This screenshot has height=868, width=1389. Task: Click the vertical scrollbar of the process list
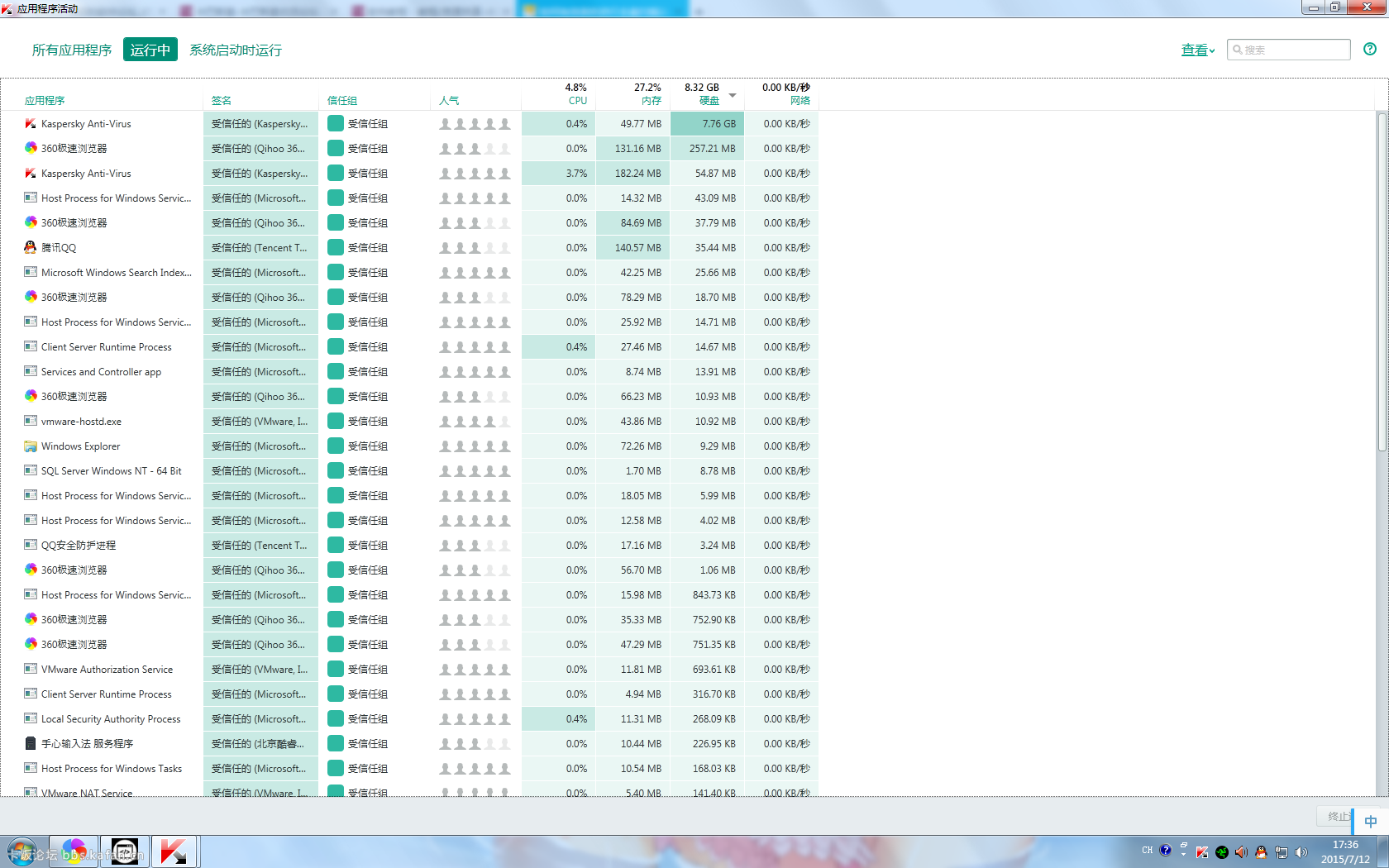coord(1382,281)
